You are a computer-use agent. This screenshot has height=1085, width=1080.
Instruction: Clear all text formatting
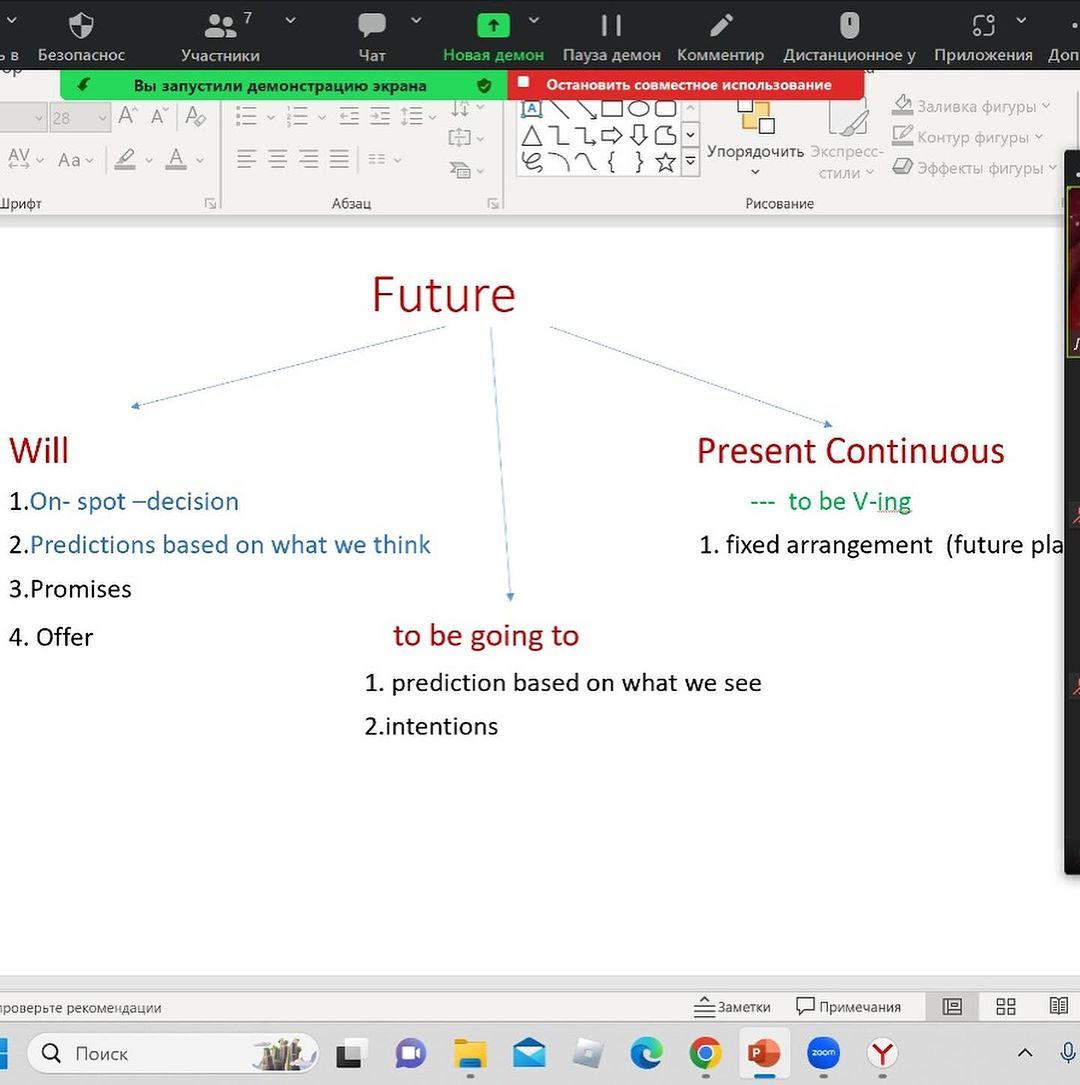[x=195, y=116]
